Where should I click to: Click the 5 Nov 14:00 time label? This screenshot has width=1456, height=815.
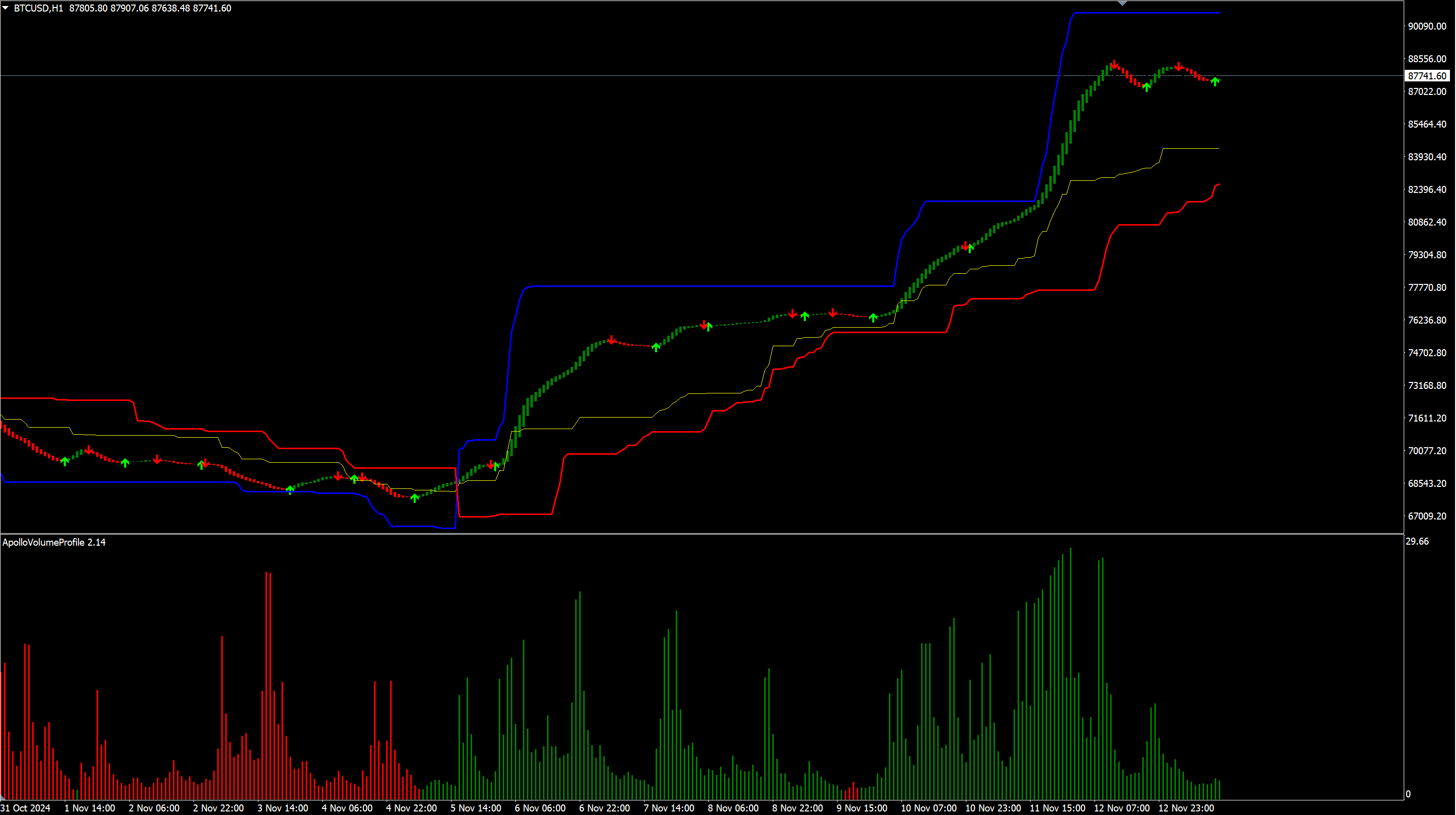click(476, 808)
